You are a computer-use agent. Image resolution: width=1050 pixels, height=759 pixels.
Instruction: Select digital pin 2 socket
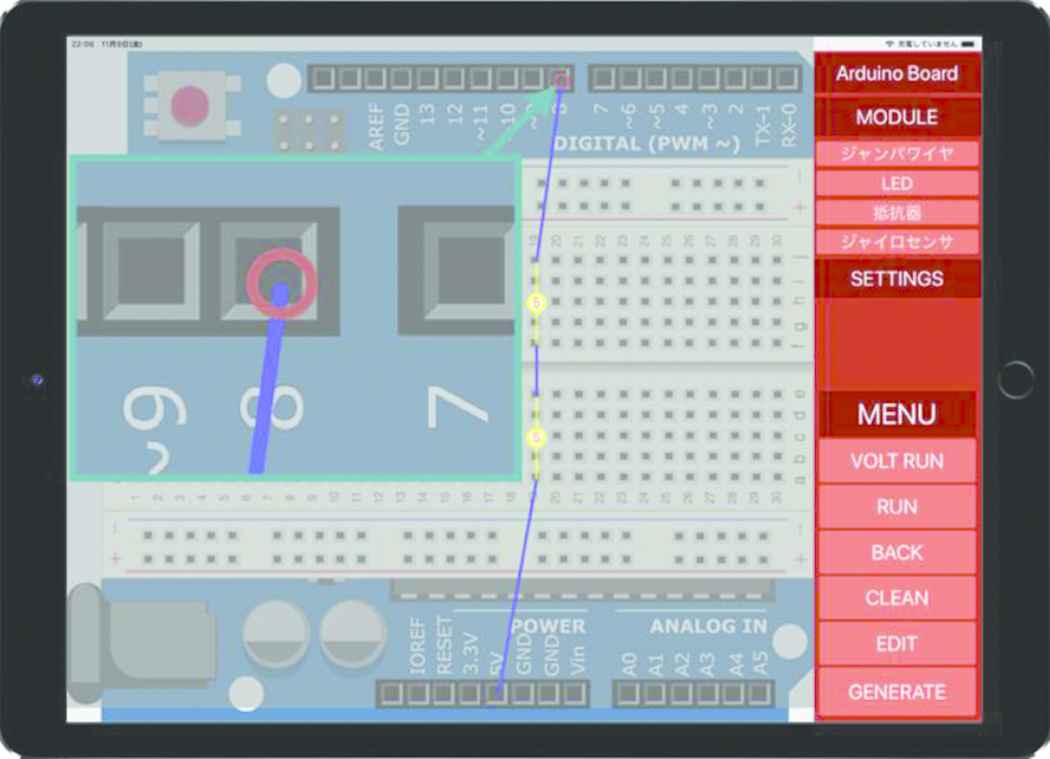734,79
